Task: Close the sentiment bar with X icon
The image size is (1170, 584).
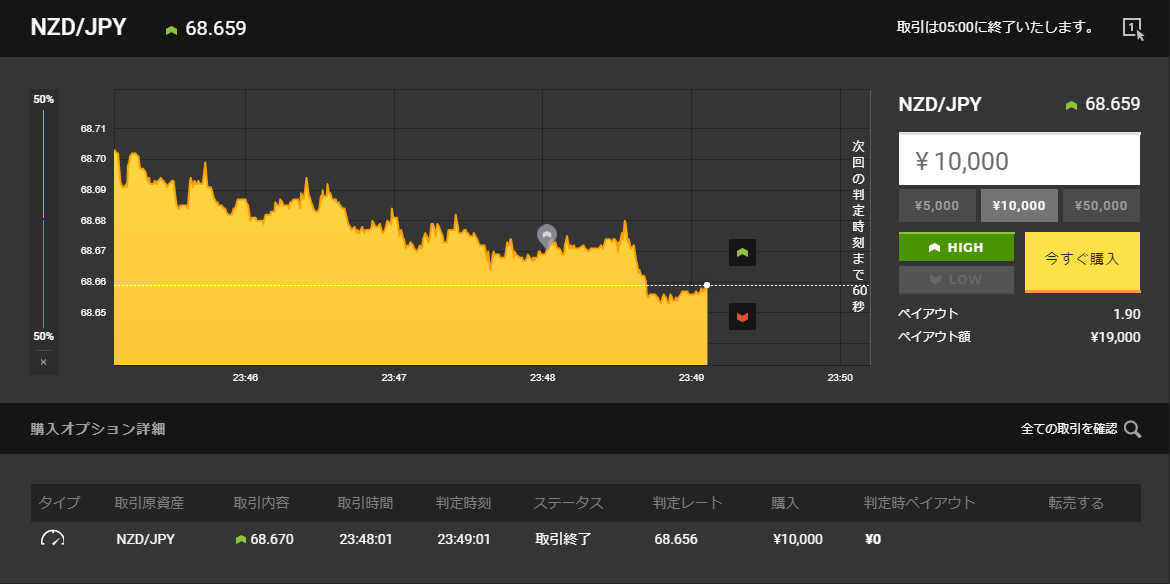Action: (43, 362)
